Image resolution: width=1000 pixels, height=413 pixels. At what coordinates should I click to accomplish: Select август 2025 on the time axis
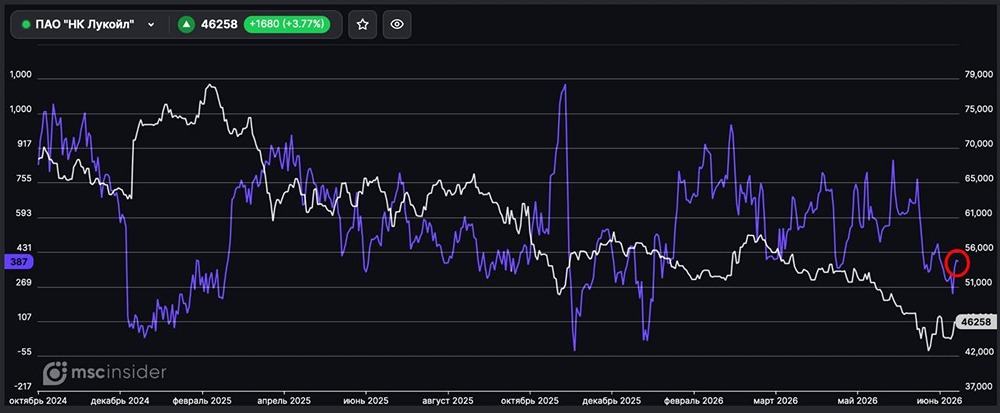coord(448,402)
